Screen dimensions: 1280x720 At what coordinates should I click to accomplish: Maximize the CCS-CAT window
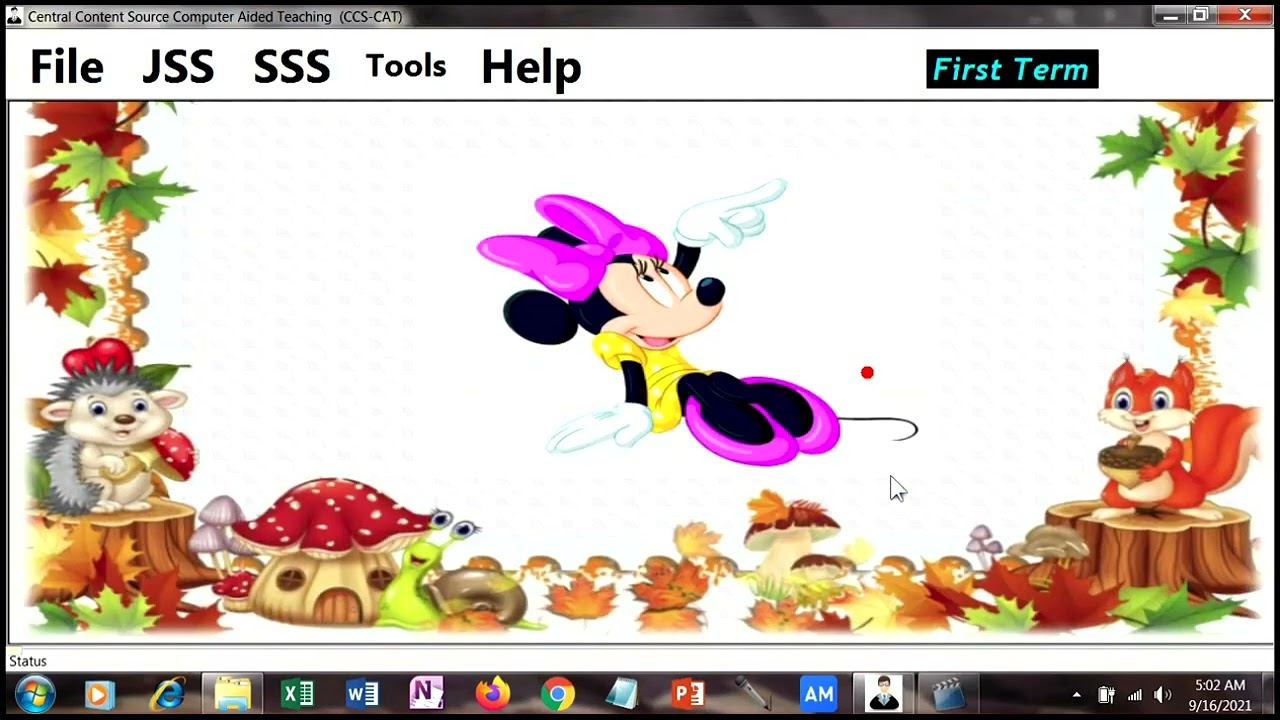click(1201, 15)
